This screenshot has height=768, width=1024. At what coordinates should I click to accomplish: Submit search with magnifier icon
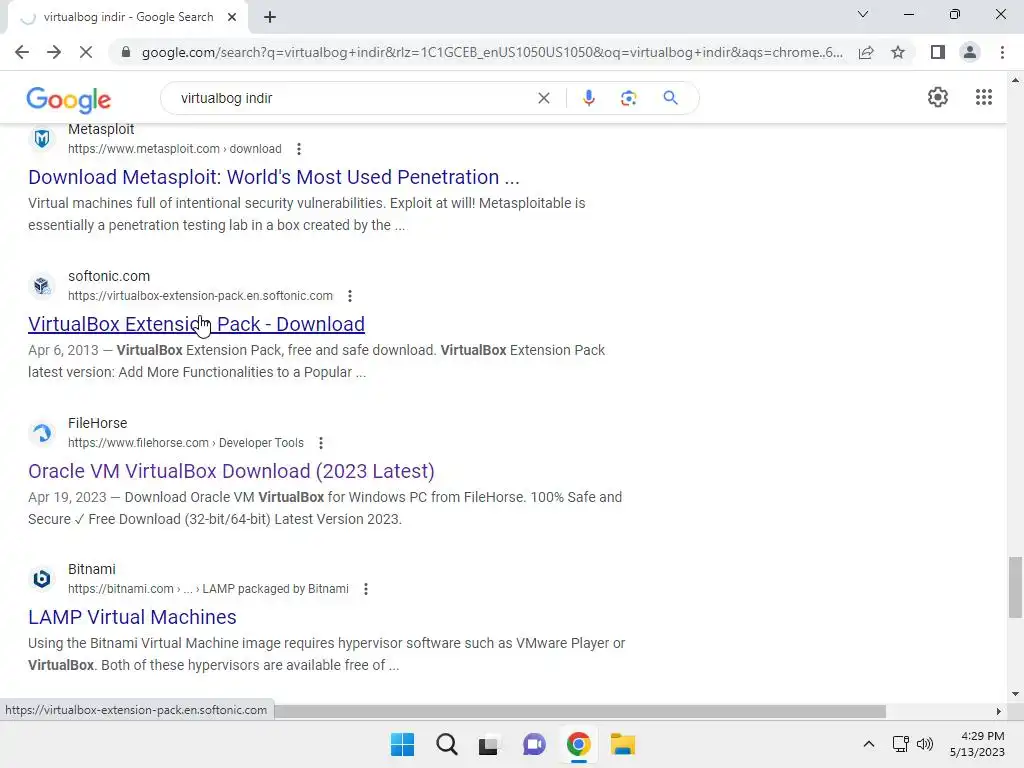pos(670,98)
